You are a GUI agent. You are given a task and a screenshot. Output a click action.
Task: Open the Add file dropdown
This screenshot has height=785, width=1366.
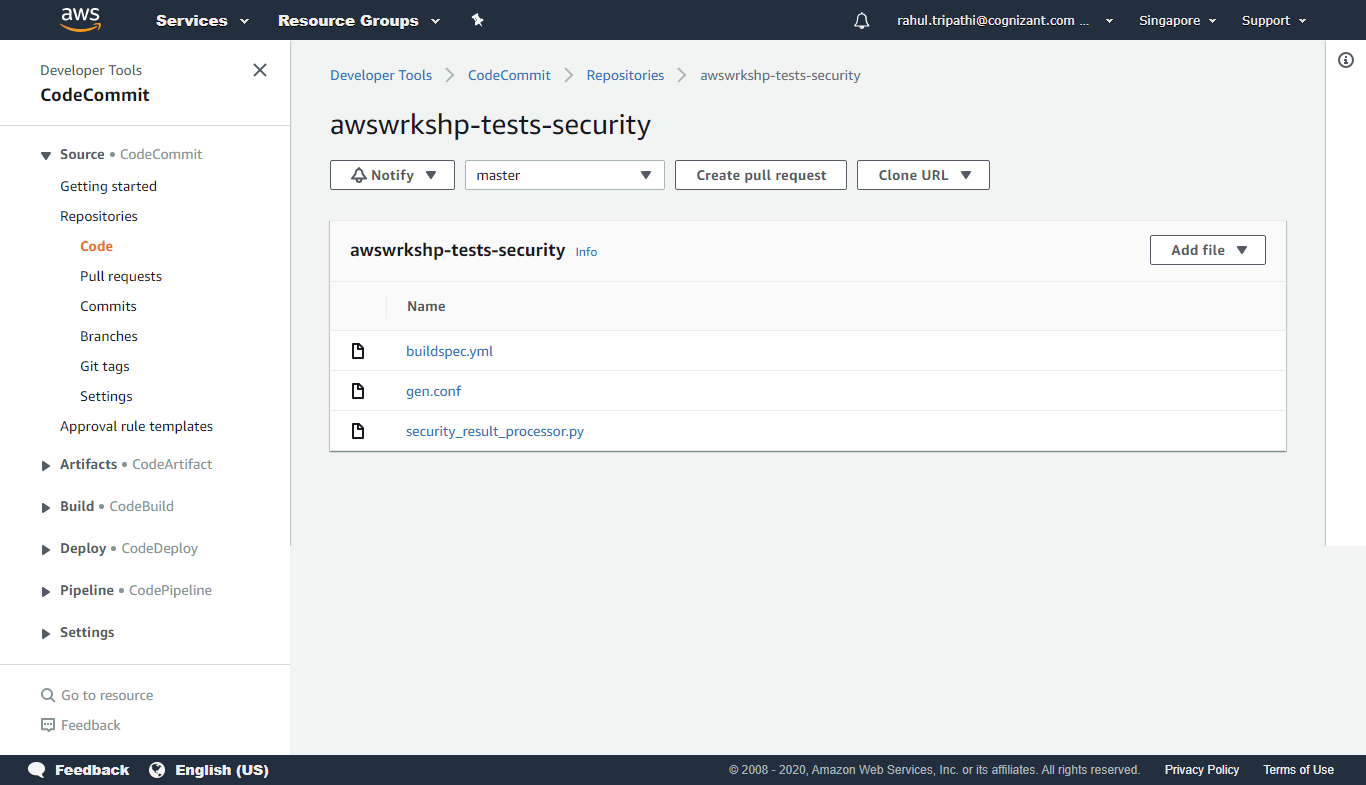pos(1208,250)
